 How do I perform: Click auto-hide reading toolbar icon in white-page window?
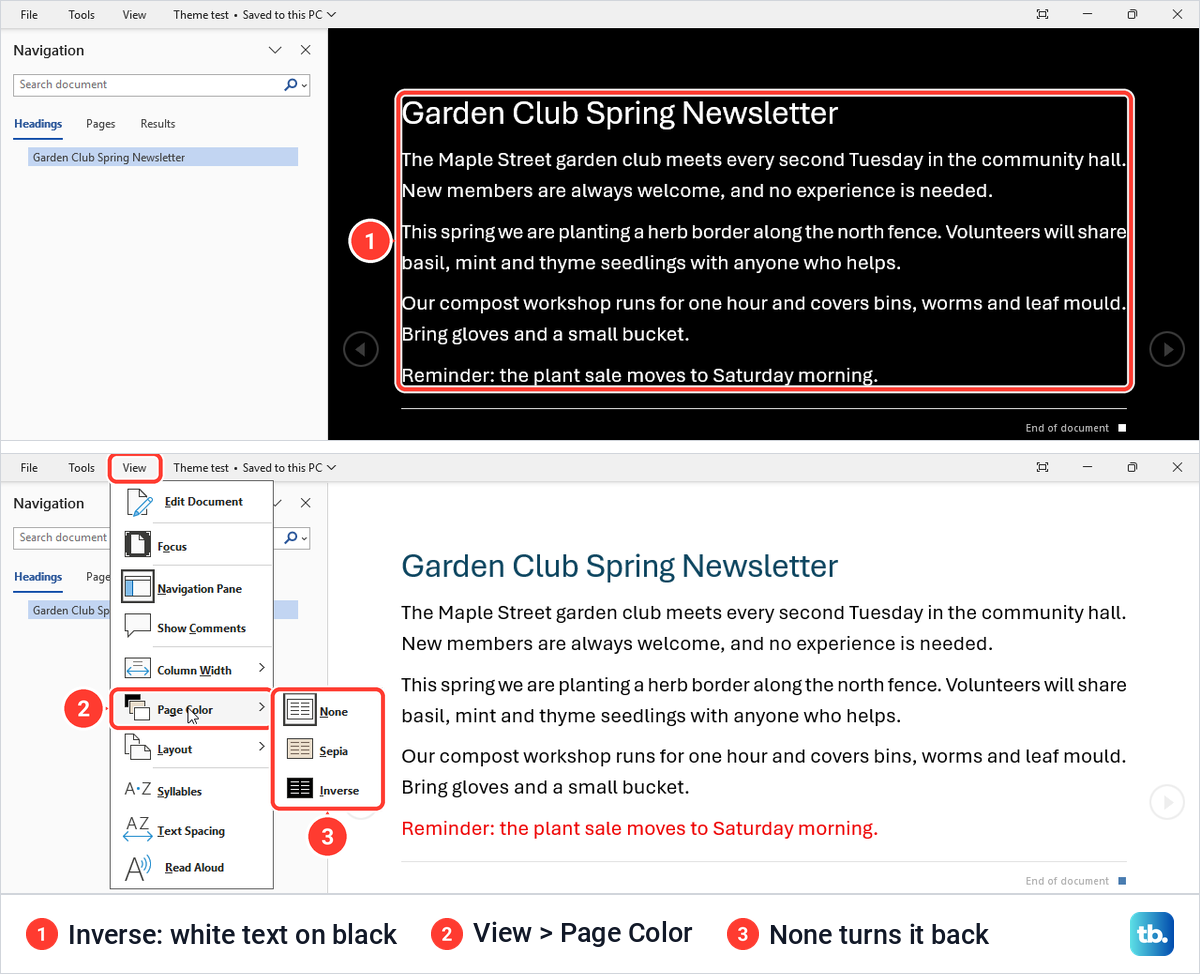click(1043, 468)
